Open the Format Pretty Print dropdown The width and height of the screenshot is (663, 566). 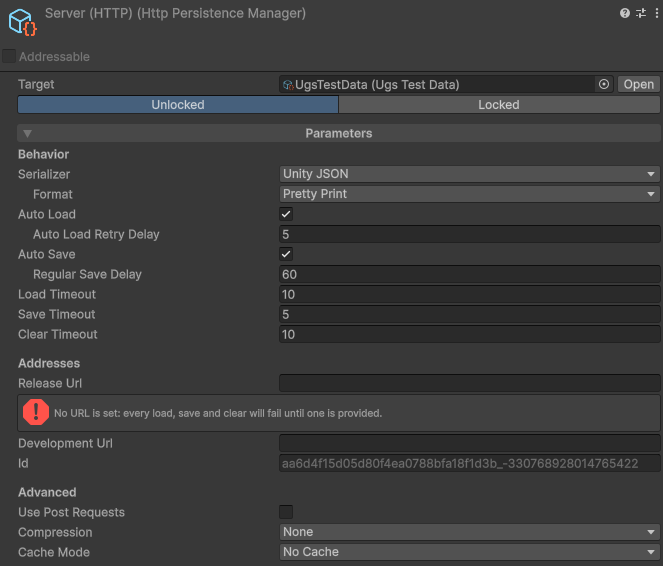click(x=469, y=194)
